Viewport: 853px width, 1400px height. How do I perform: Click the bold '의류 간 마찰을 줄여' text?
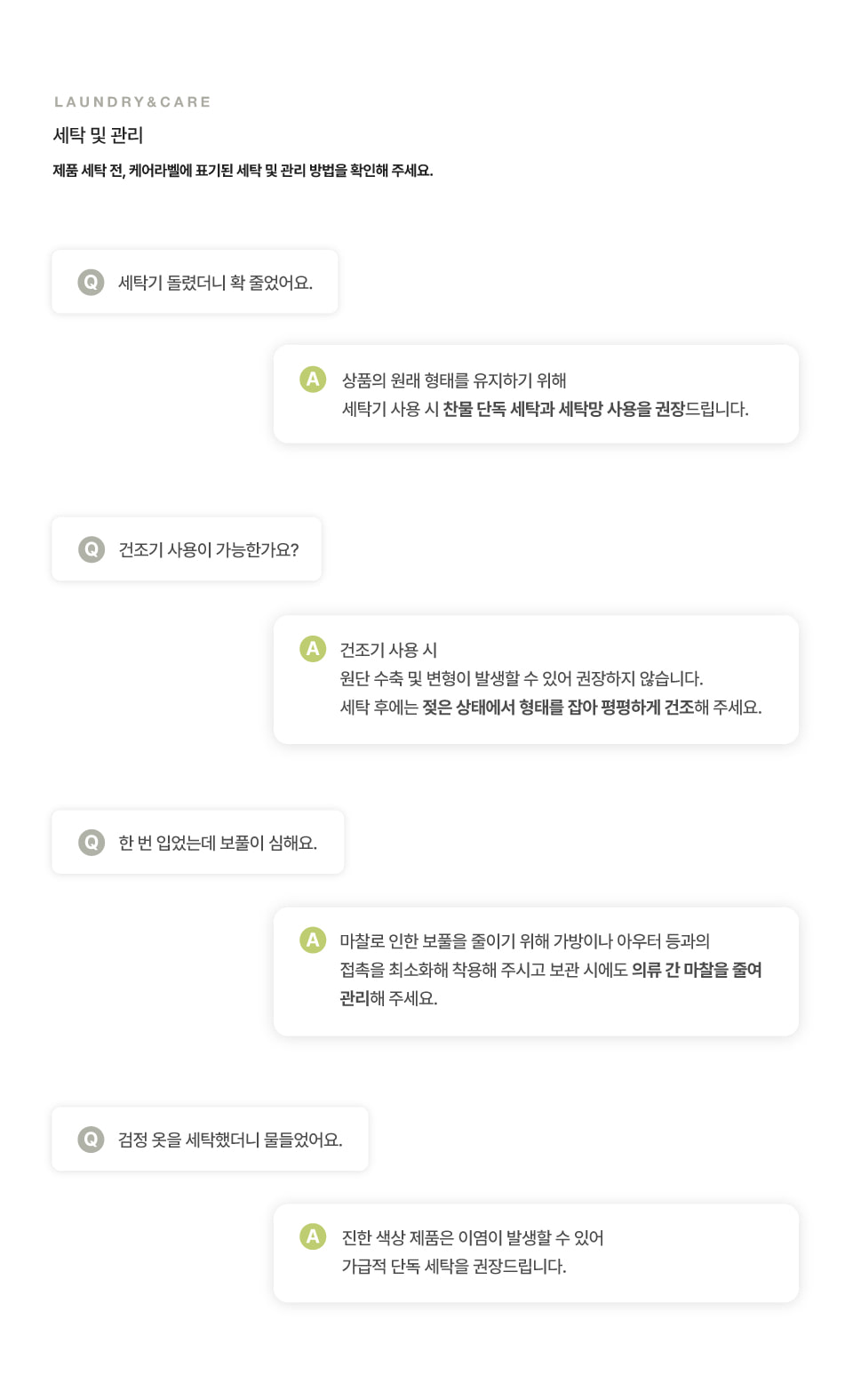coord(697,970)
